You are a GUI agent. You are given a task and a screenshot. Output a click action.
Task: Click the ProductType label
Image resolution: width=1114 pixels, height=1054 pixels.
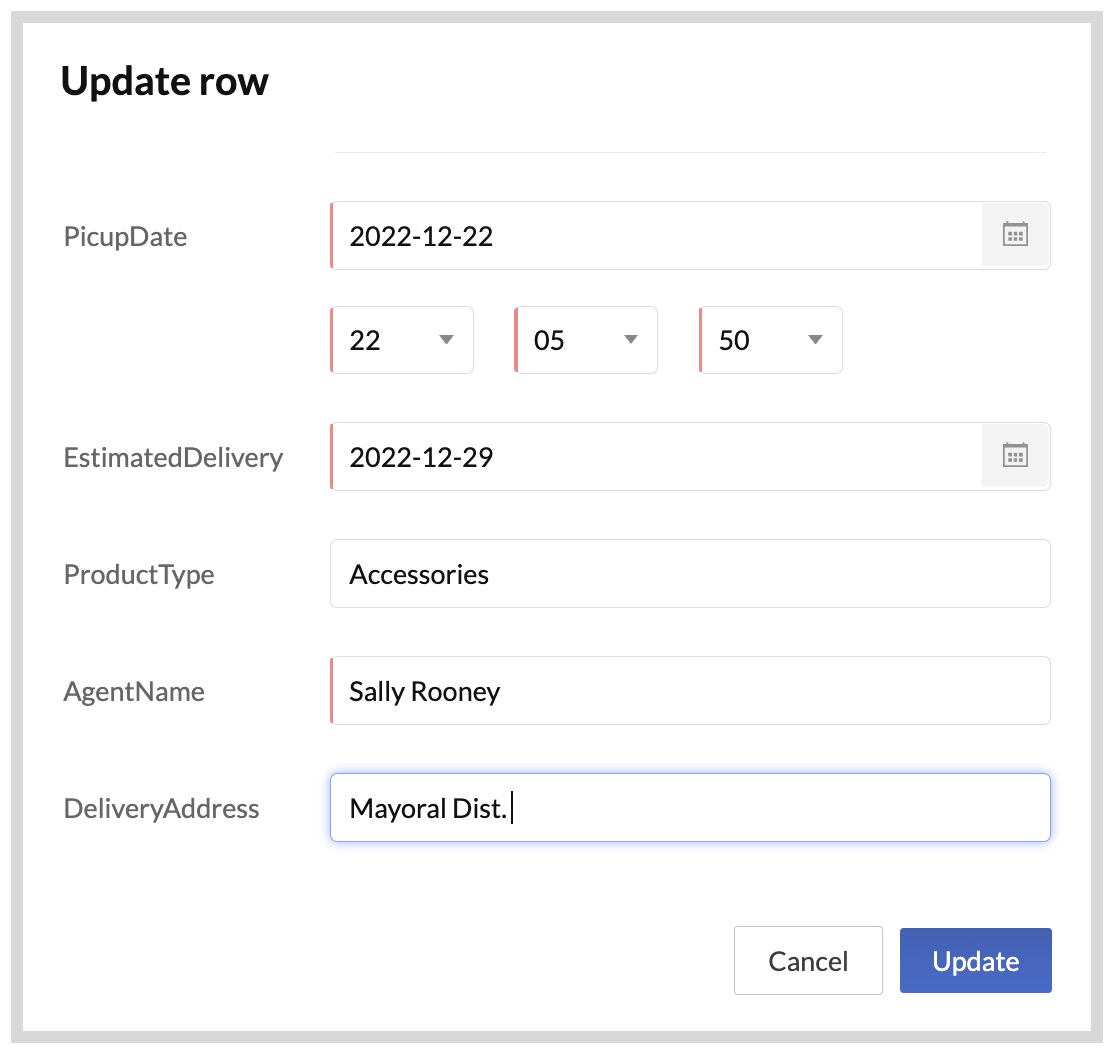[x=138, y=574]
